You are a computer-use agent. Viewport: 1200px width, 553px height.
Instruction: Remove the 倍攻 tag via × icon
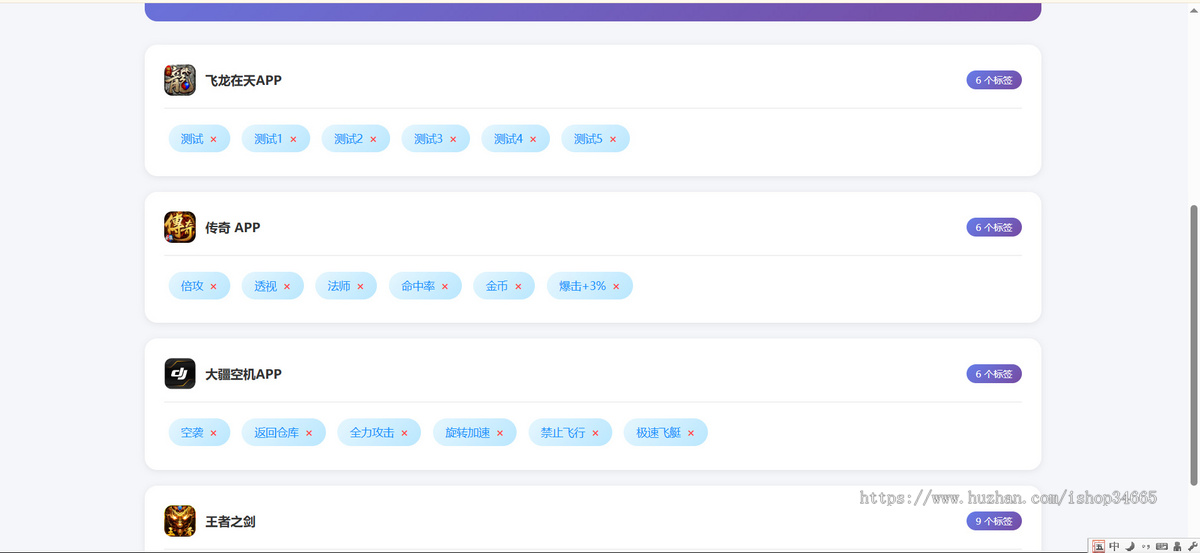(213, 287)
